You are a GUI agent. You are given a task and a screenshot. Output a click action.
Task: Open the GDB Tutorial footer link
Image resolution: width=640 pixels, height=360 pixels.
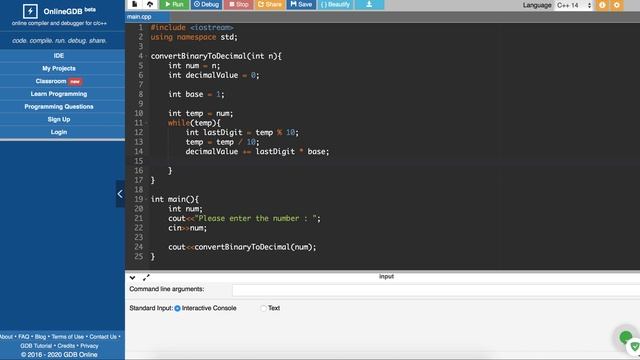(36, 346)
